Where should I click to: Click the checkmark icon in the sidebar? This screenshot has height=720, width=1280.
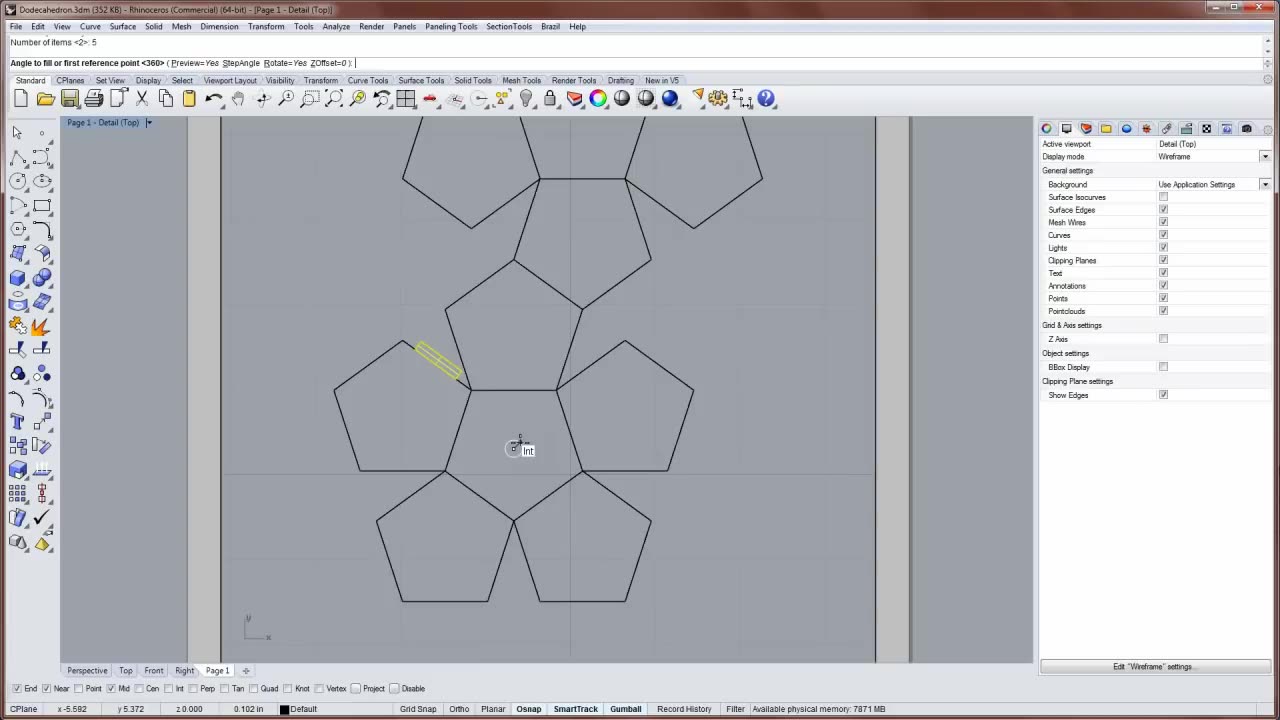41,517
